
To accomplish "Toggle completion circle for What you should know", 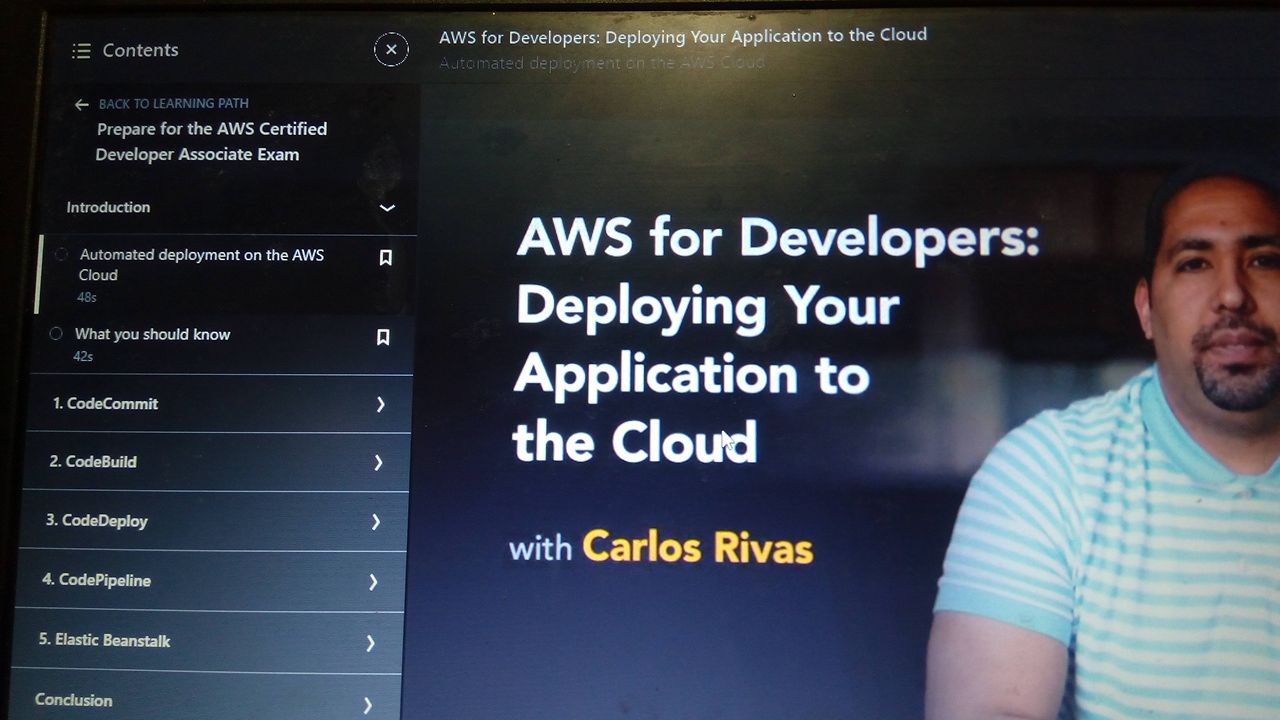I will pos(56,333).
